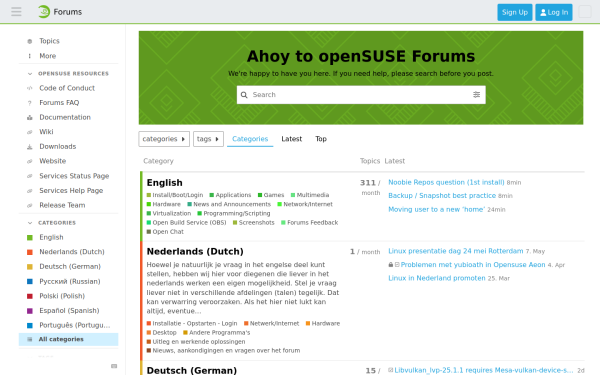The width and height of the screenshot is (600, 375).
Task: Open the Open Chat subcategory
Action: tap(165, 232)
